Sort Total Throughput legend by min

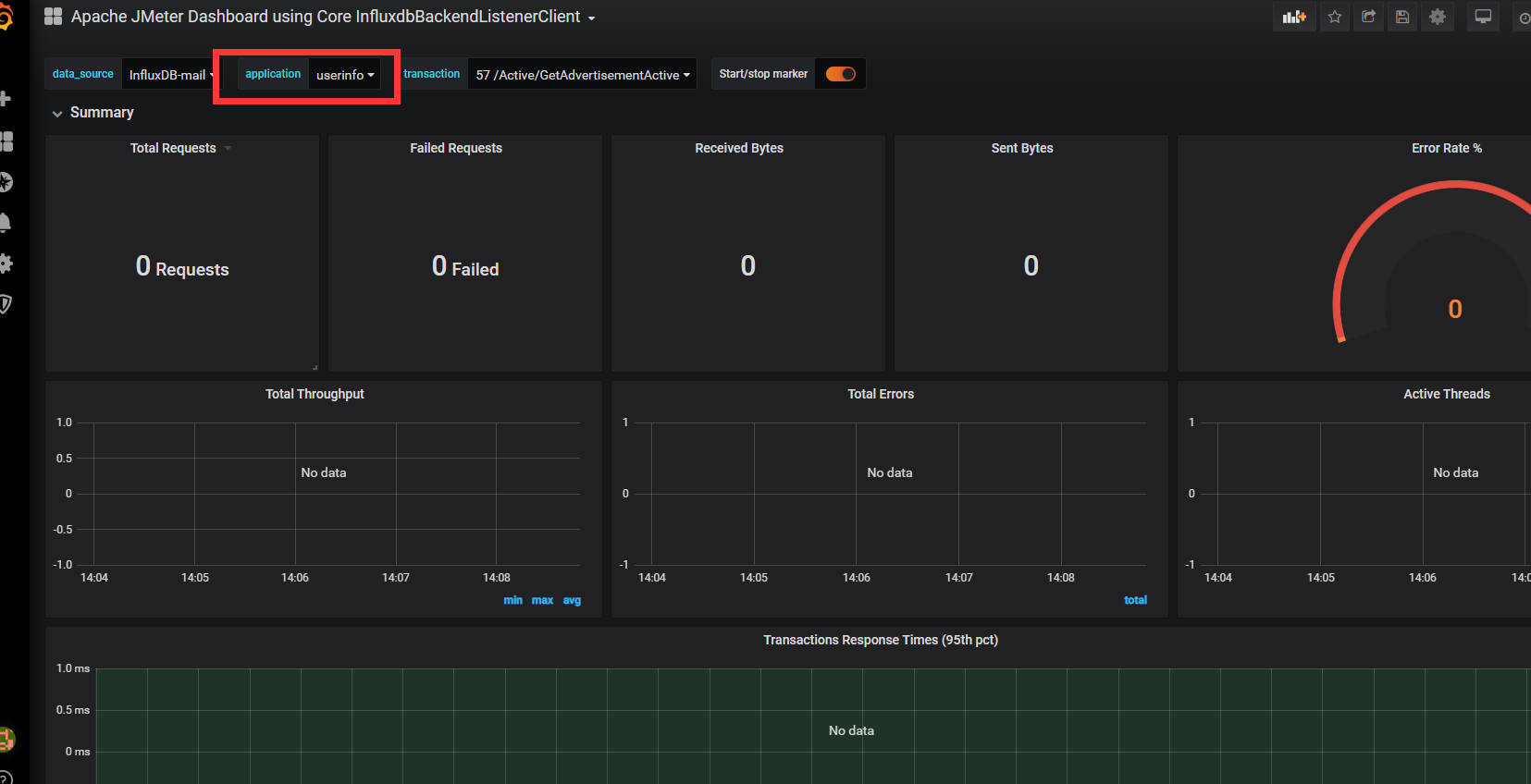[512, 600]
